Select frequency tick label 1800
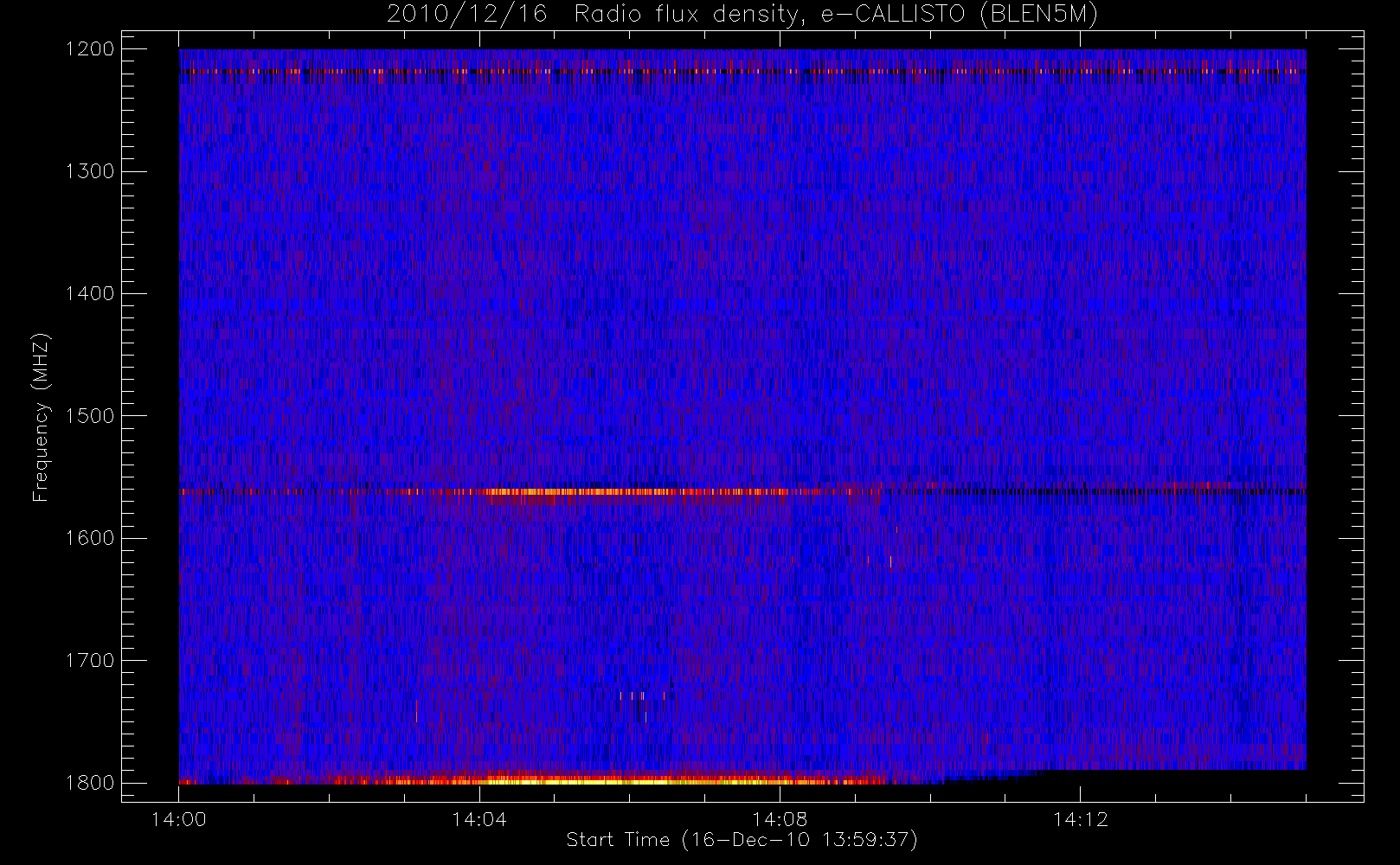This screenshot has width=1400, height=865. pos(90,783)
